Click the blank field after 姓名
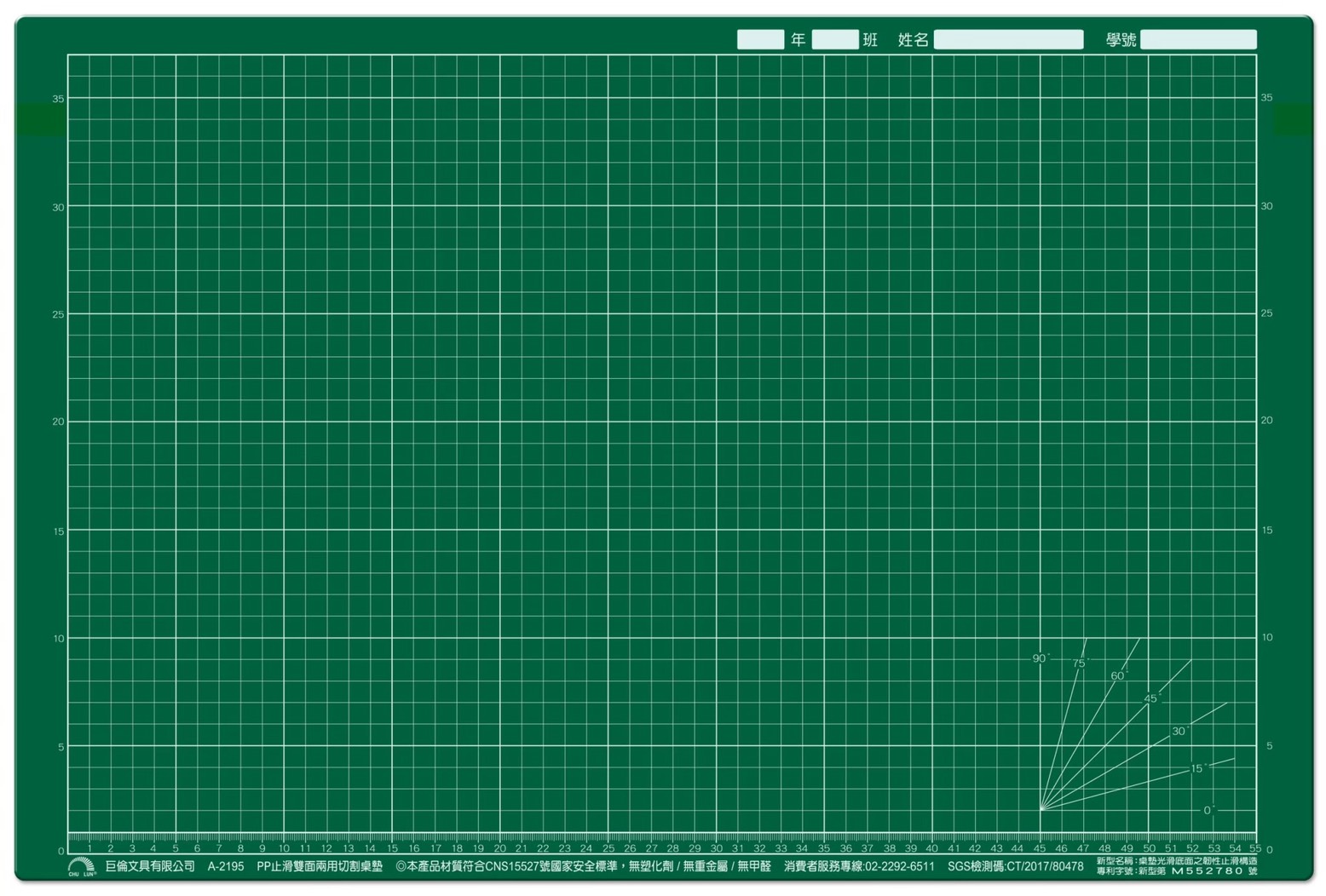Image resolution: width=1326 pixels, height=896 pixels. (1008, 39)
